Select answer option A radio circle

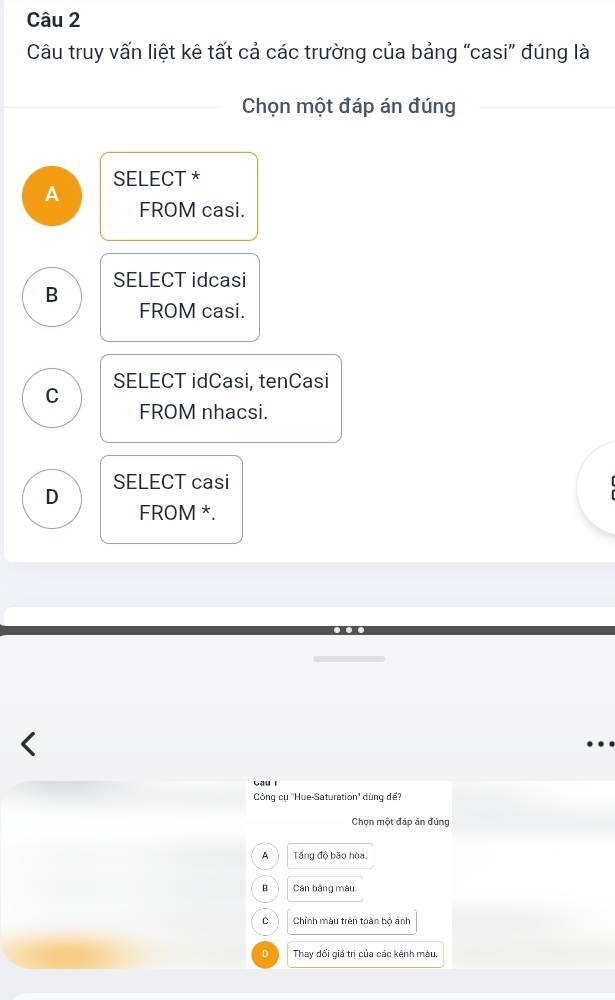[52, 196]
